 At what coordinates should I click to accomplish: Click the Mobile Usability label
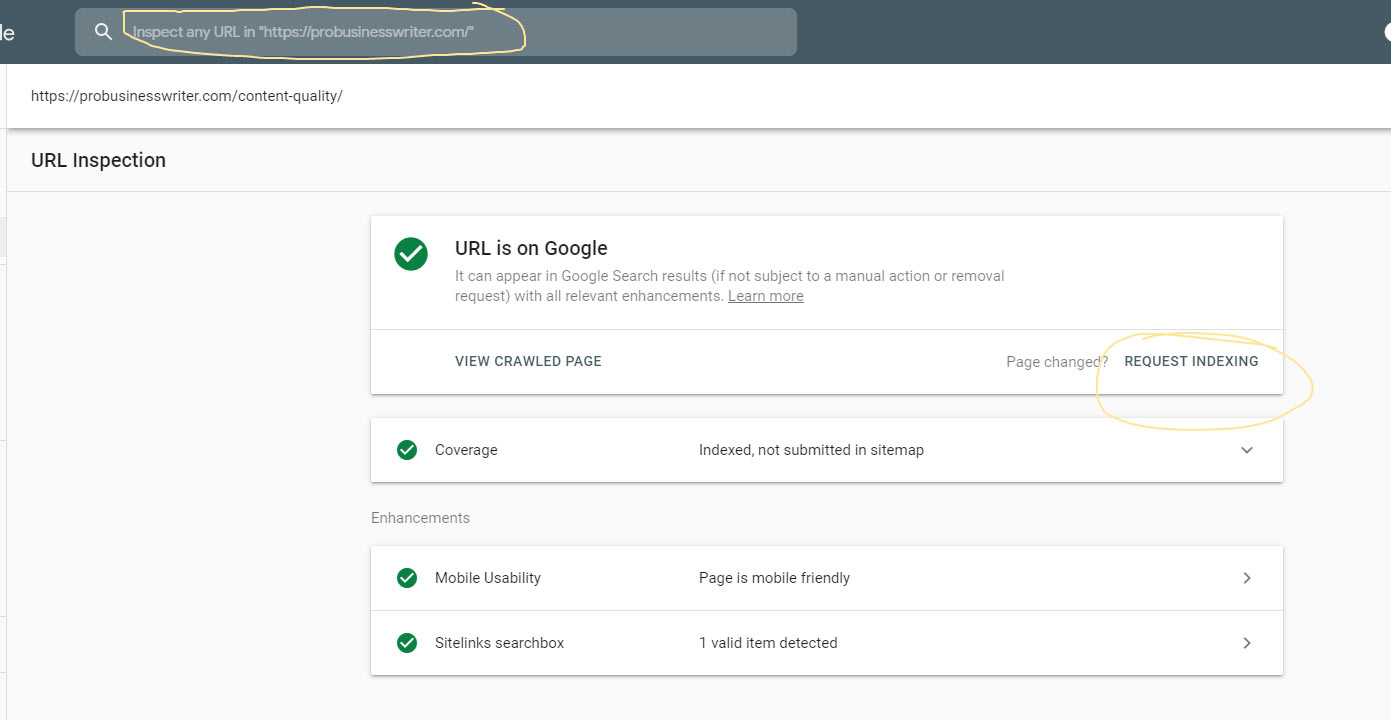tap(488, 578)
